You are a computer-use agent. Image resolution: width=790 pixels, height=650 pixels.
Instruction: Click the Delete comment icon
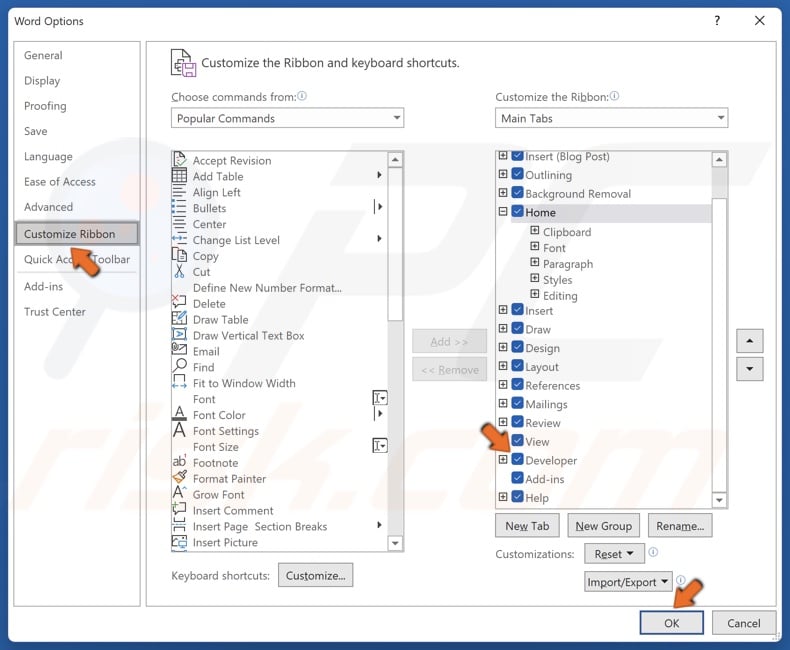point(179,302)
